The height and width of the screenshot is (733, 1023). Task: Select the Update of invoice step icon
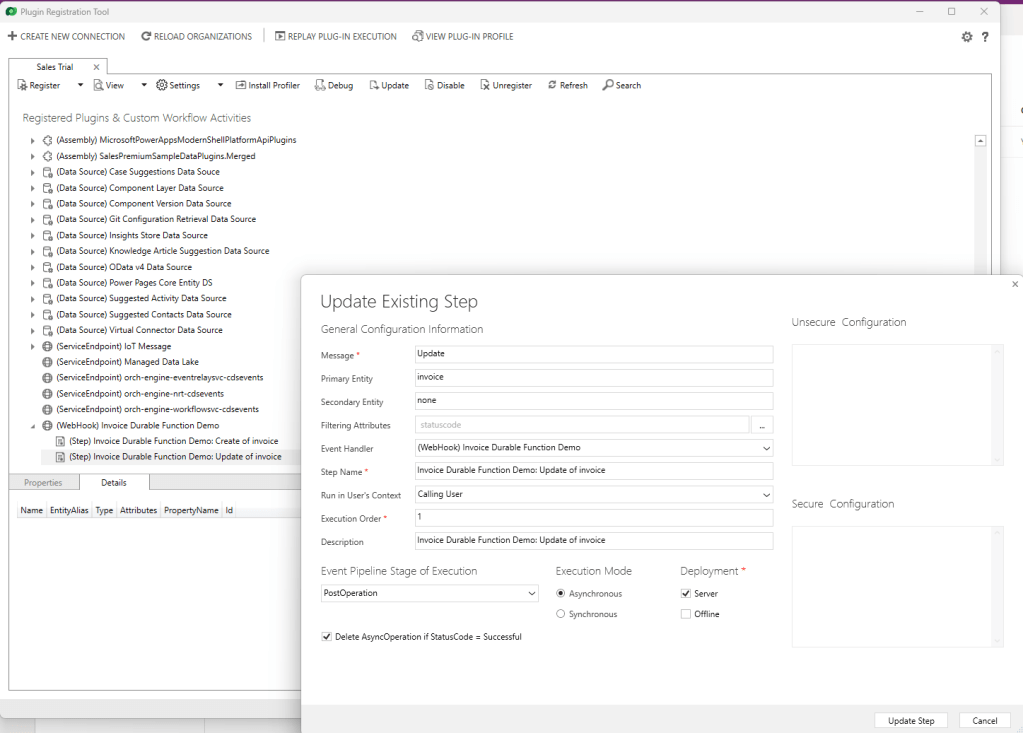(x=61, y=457)
